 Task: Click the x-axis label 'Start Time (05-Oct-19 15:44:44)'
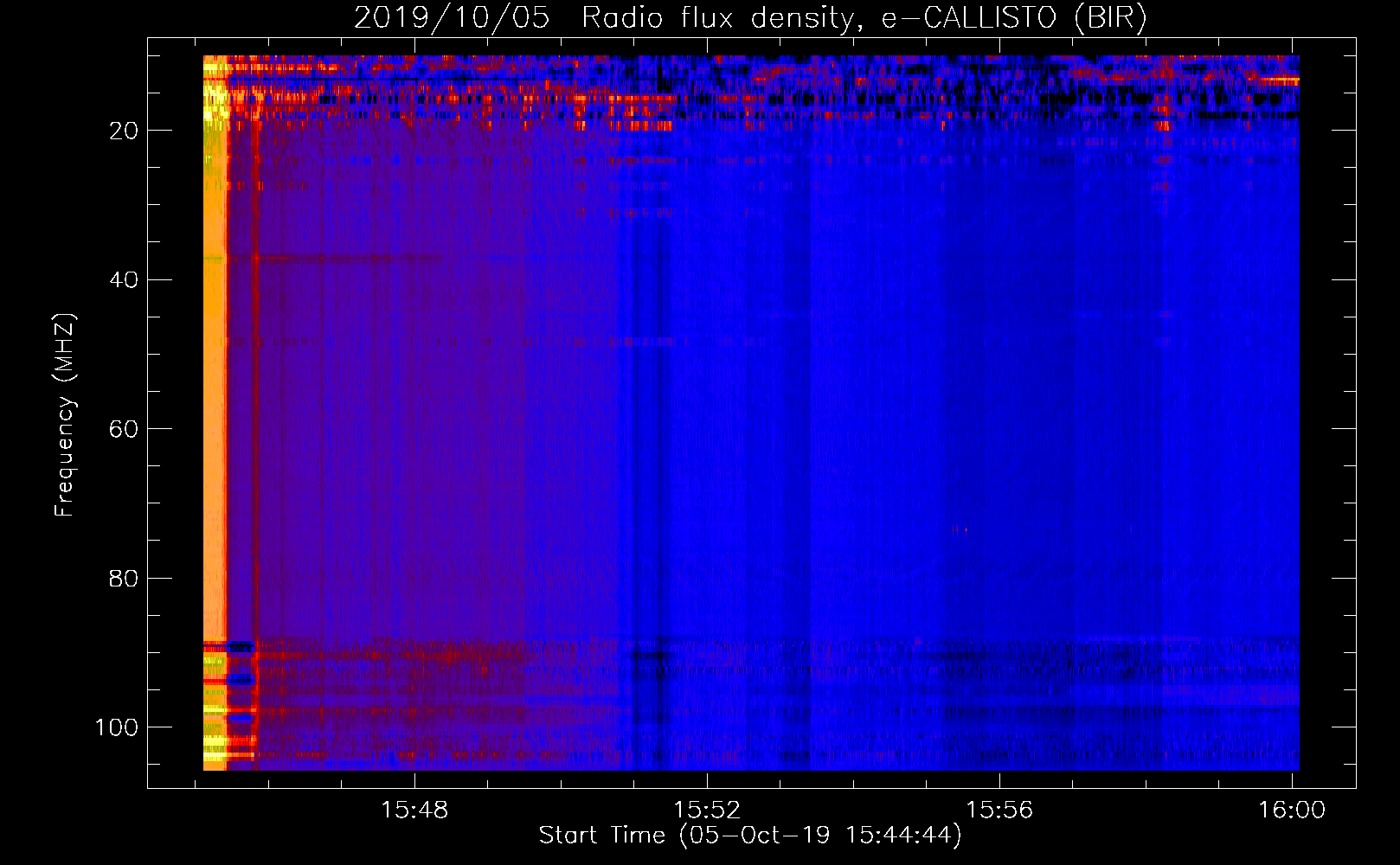(750, 836)
